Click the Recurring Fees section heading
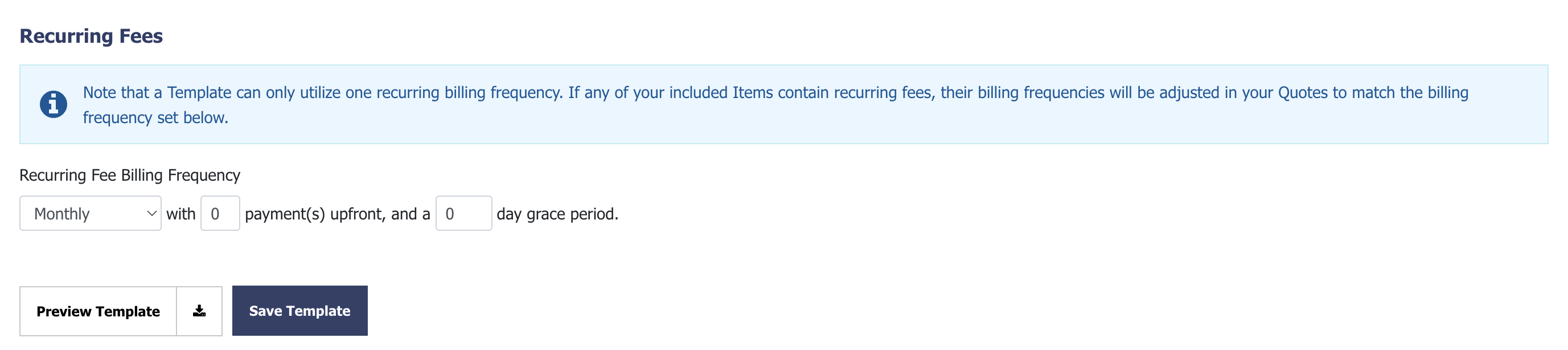This screenshot has height=350, width=1568. (91, 36)
